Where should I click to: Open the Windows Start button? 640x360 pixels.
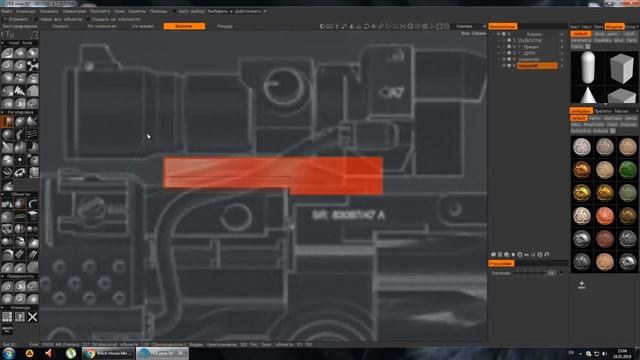(x=9, y=353)
